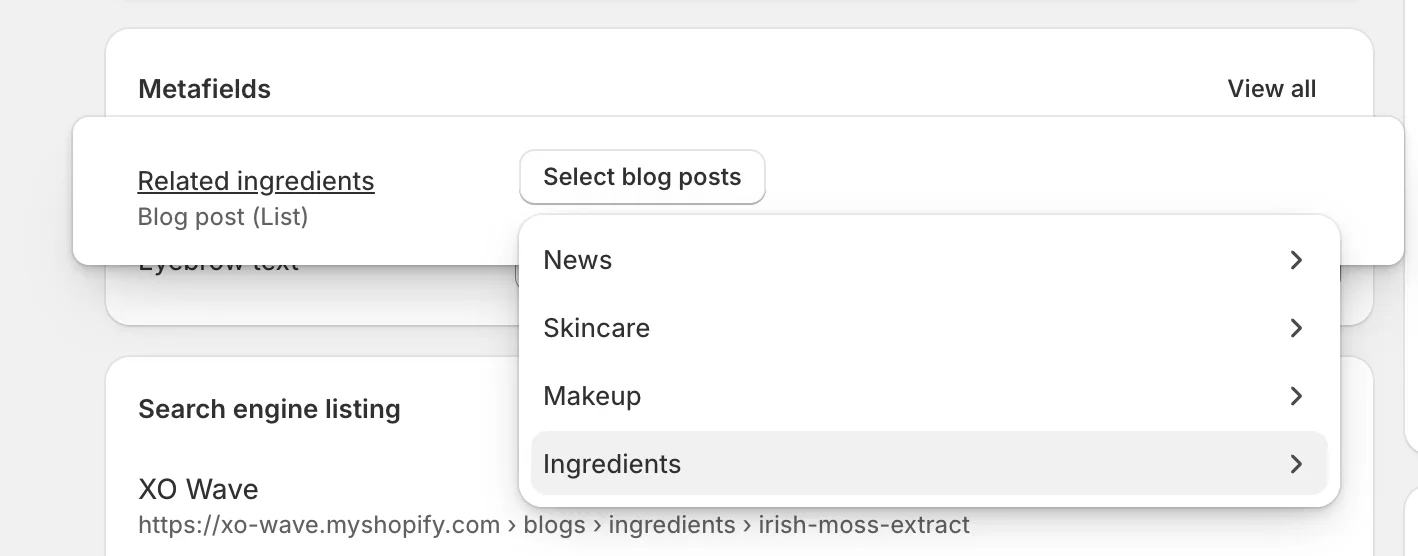Choose the Makeup blog entry
1418x556 pixels.
coord(592,396)
